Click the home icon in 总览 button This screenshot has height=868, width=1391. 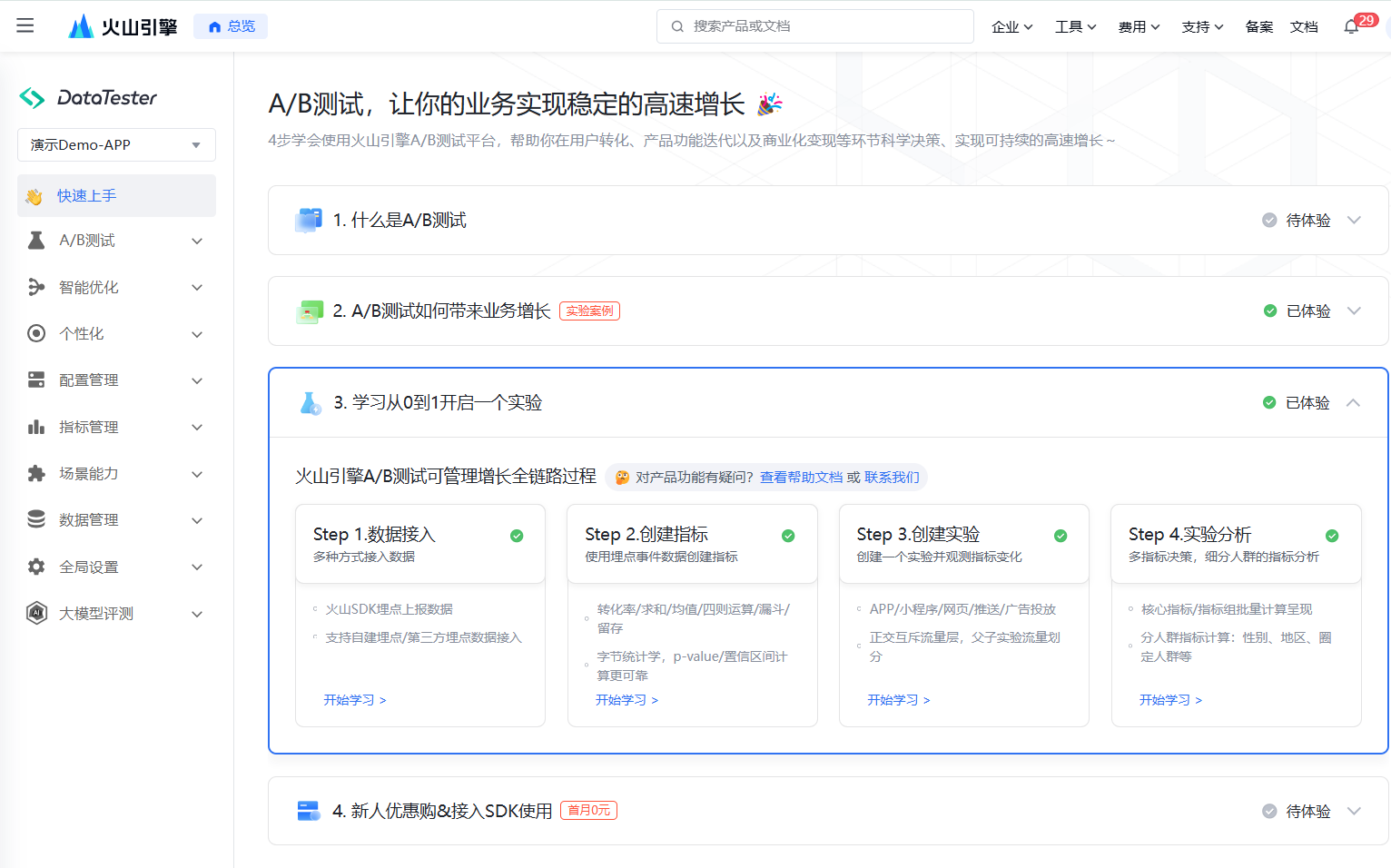pyautogui.click(x=214, y=26)
